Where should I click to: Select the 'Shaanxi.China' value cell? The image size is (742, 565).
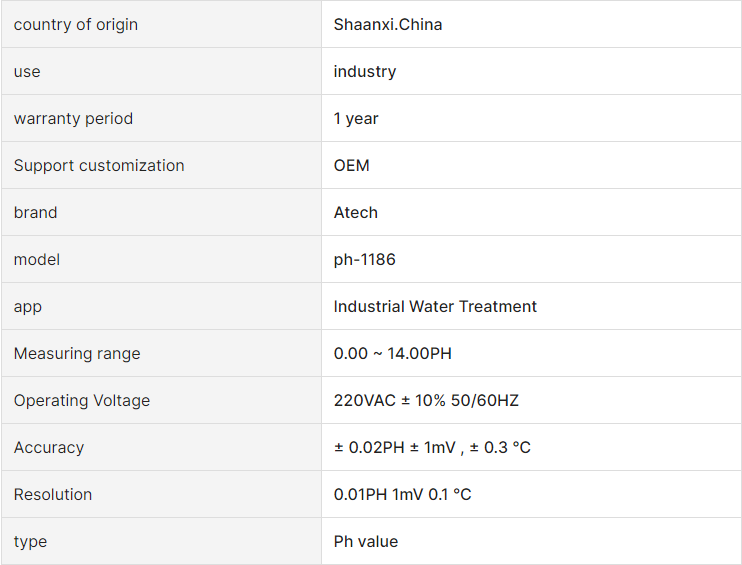click(x=531, y=24)
